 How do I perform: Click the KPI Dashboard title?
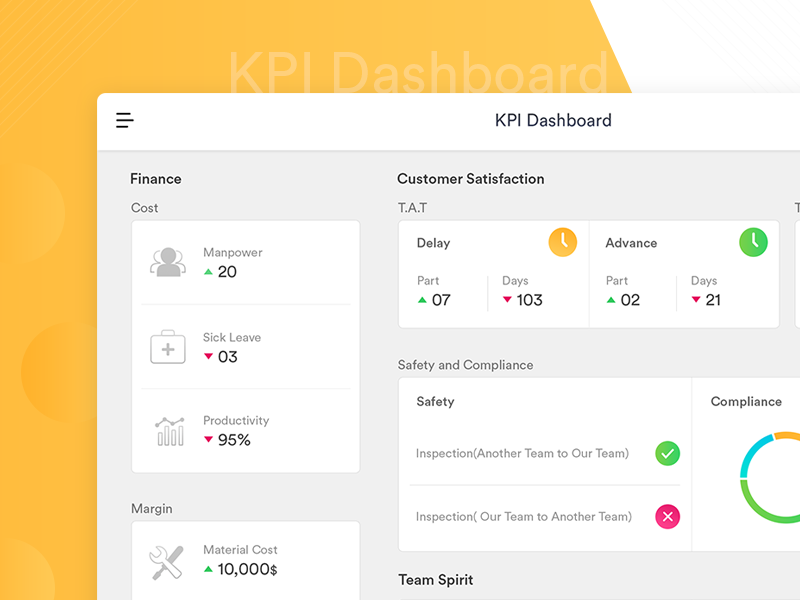553,121
